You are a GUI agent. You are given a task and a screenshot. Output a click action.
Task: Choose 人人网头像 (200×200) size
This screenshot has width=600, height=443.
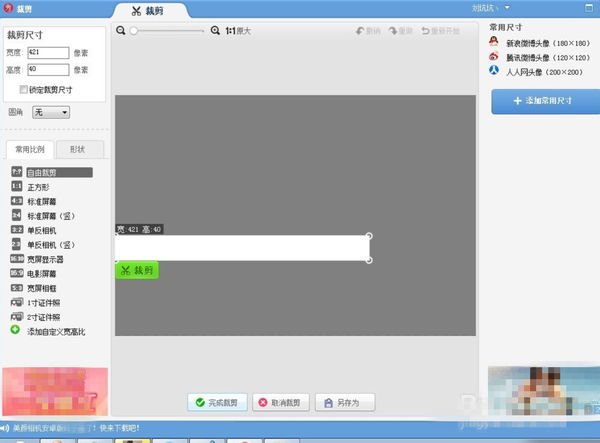[x=536, y=72]
